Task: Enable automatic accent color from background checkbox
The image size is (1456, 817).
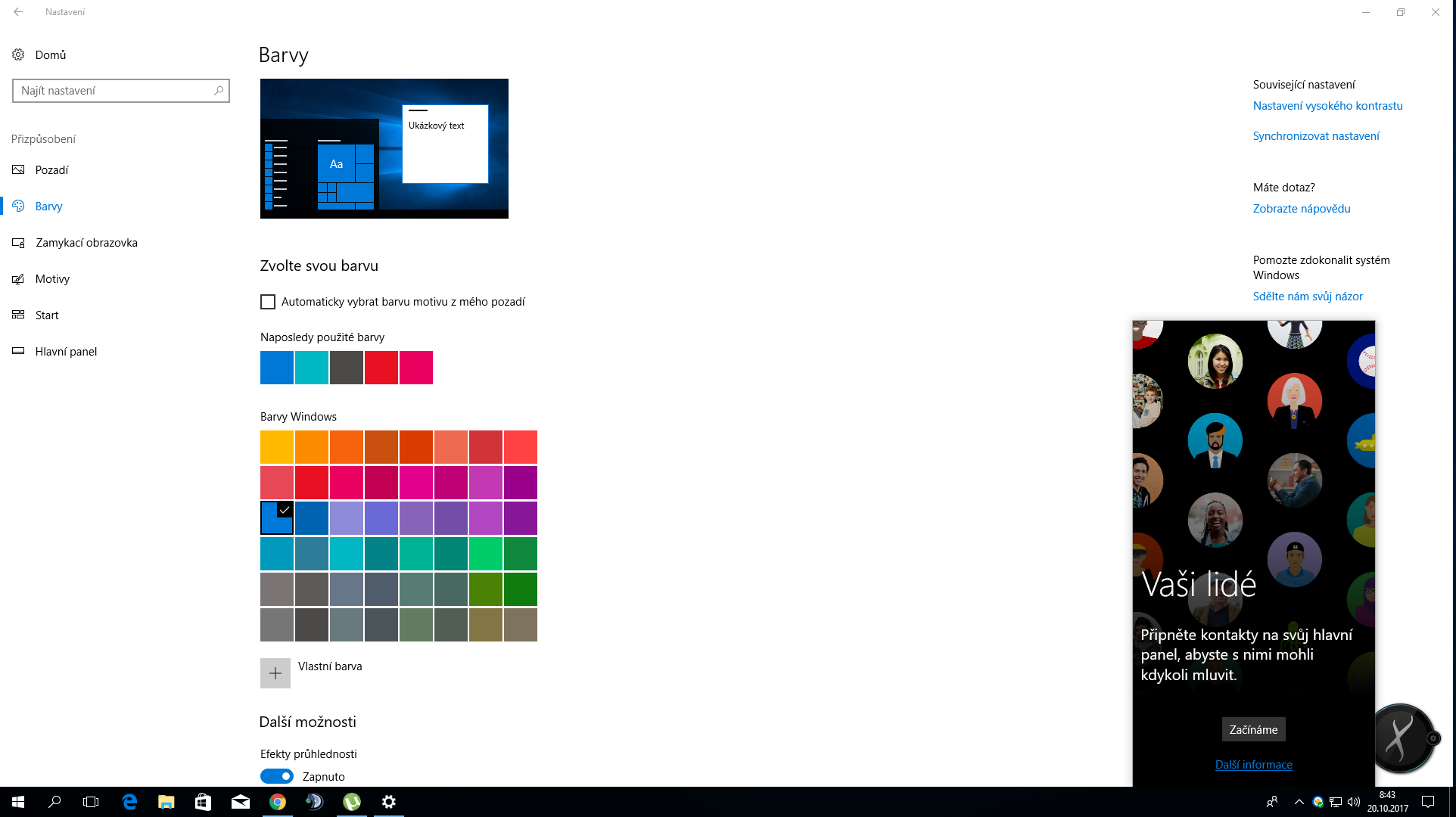Action: click(x=268, y=302)
